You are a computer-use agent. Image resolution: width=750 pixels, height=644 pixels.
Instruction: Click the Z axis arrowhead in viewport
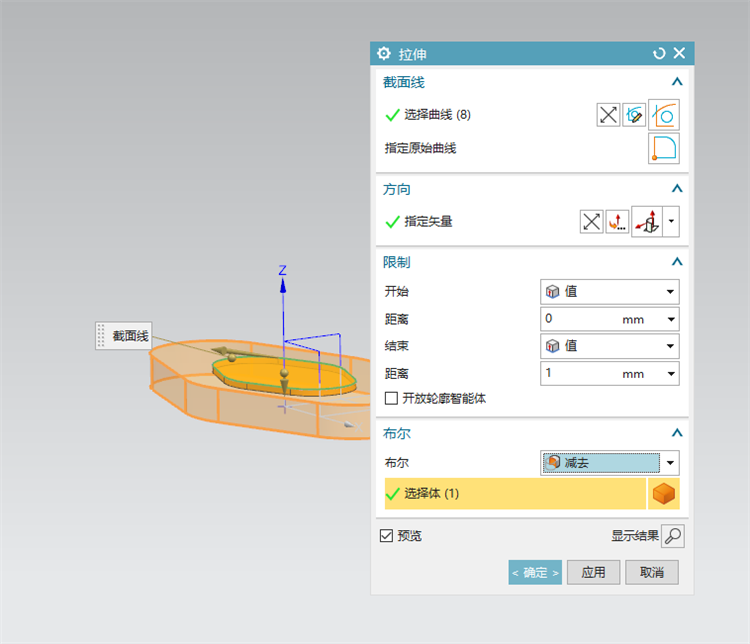(x=283, y=286)
